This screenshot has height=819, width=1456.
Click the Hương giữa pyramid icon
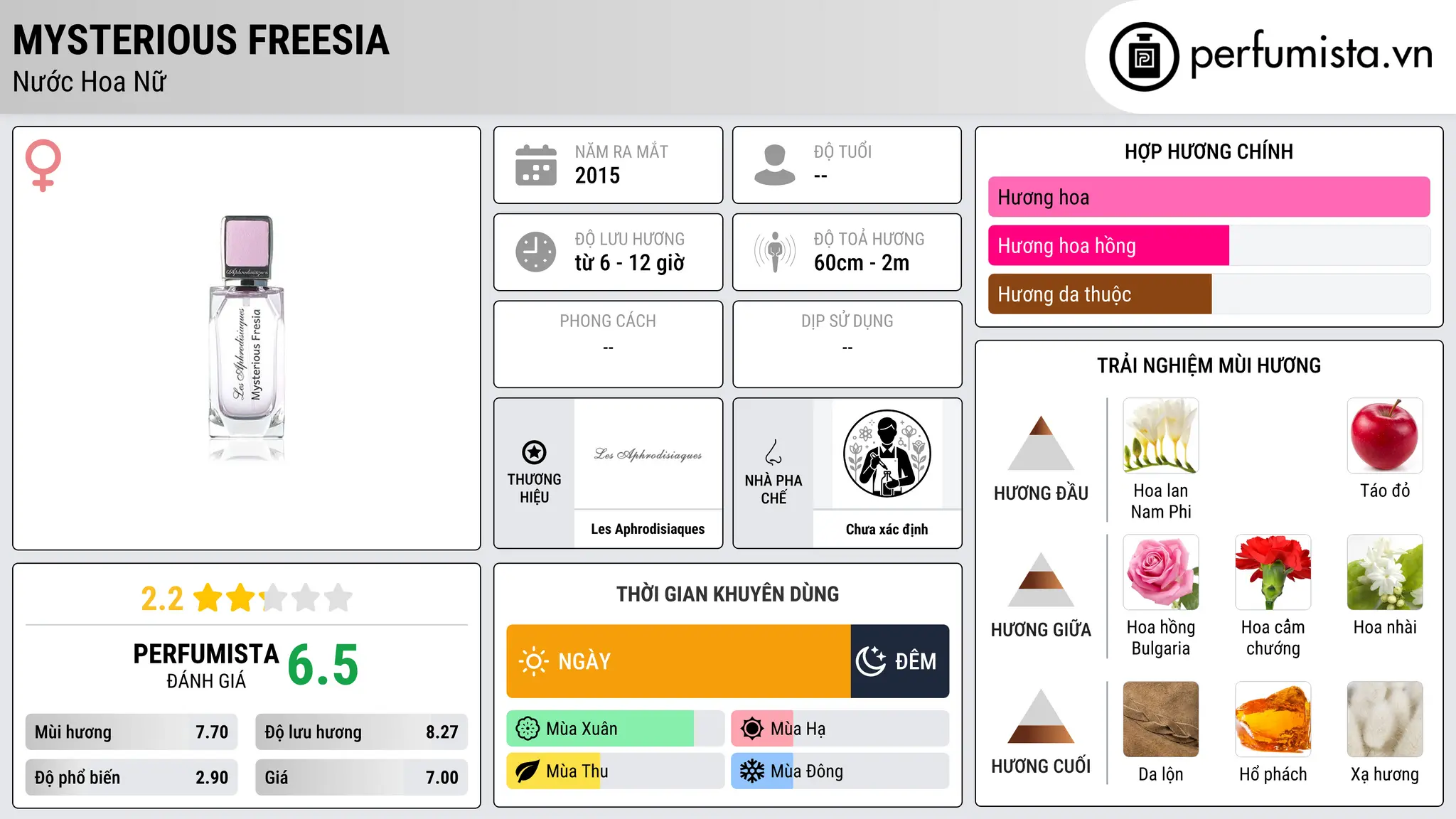tap(1041, 579)
